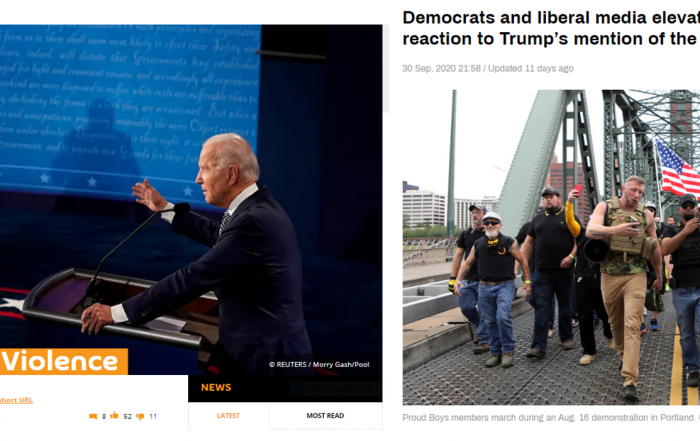Click the orange NEWS heading

(x=216, y=387)
